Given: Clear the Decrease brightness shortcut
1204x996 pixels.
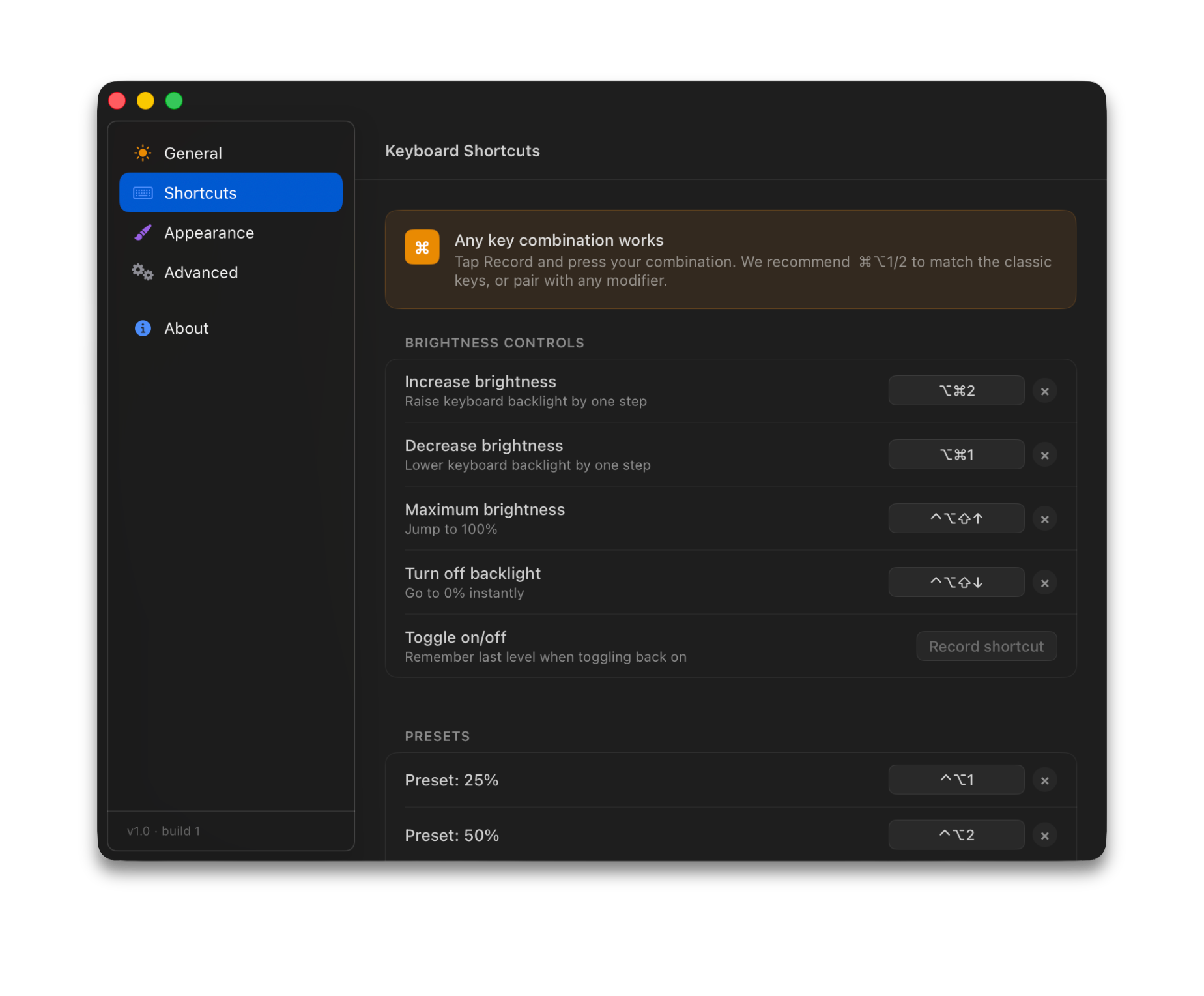Looking at the screenshot, I should [x=1045, y=455].
